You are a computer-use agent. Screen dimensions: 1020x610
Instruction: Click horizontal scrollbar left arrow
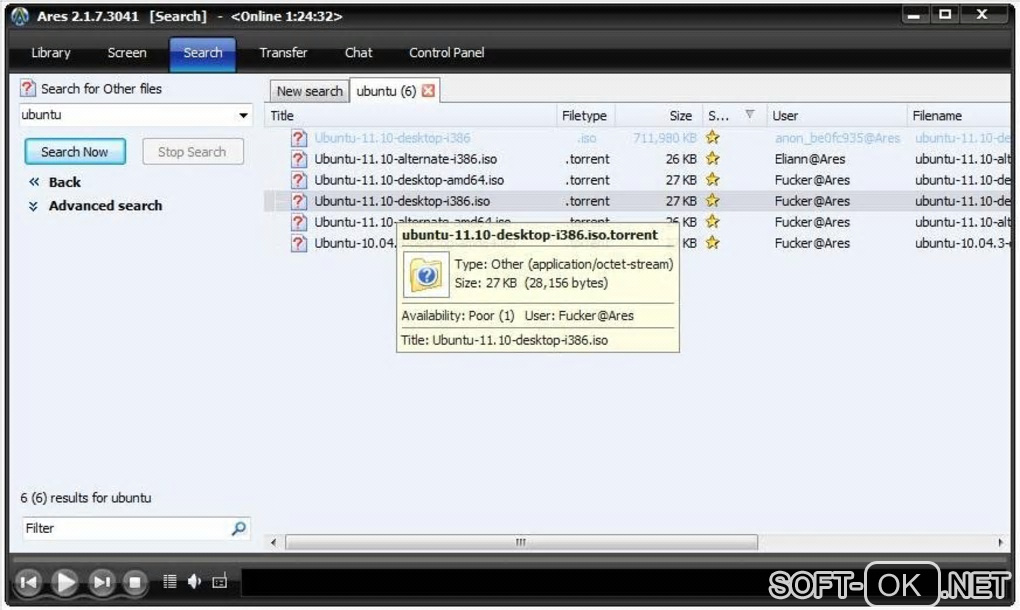click(273, 542)
